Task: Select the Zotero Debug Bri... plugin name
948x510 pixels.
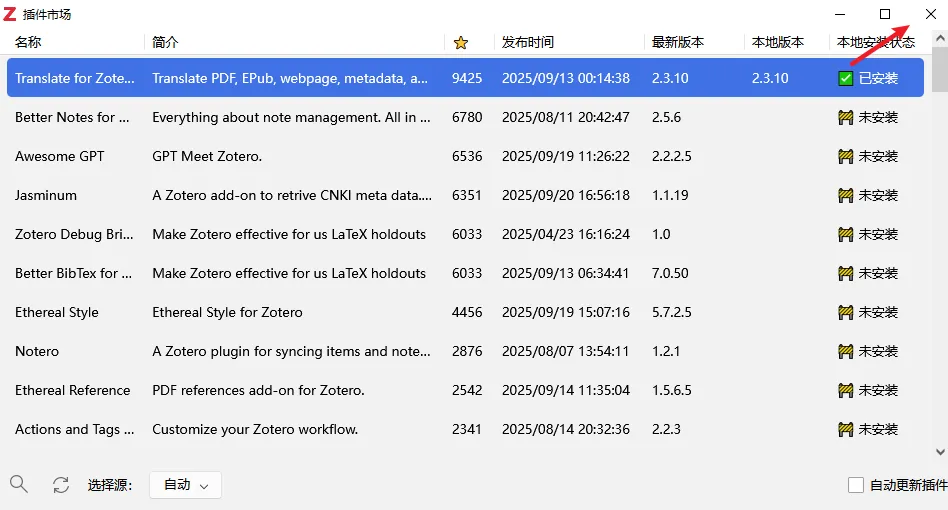Action: click(74, 234)
